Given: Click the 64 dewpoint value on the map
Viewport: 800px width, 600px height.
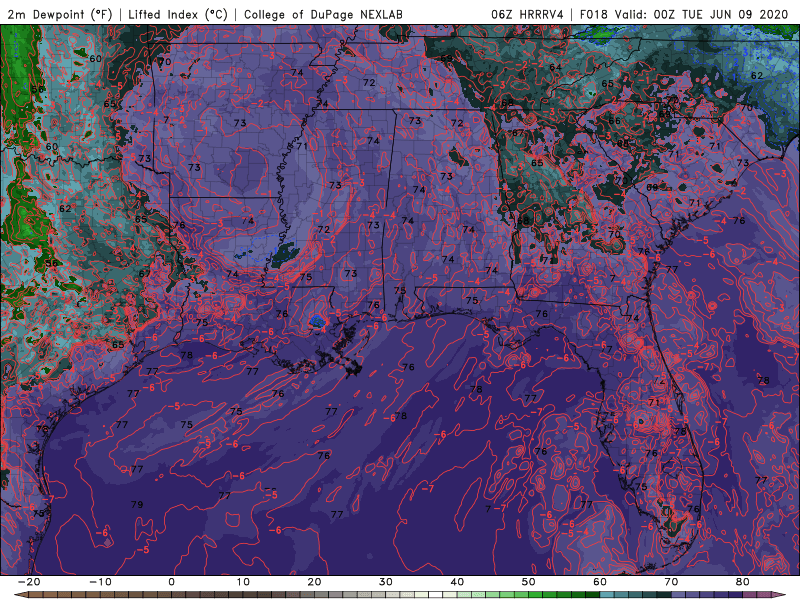Looking at the screenshot, I should (x=556, y=67).
